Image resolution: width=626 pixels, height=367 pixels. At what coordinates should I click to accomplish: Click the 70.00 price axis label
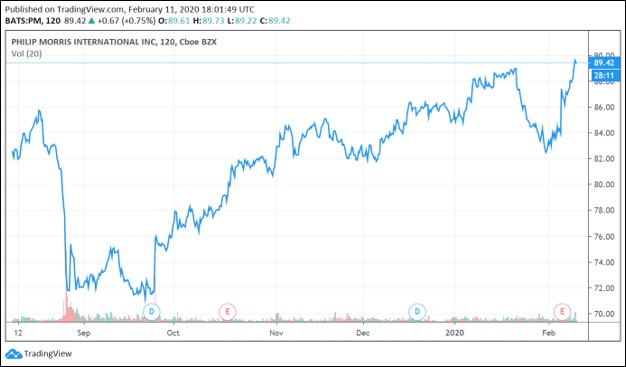[x=604, y=314]
